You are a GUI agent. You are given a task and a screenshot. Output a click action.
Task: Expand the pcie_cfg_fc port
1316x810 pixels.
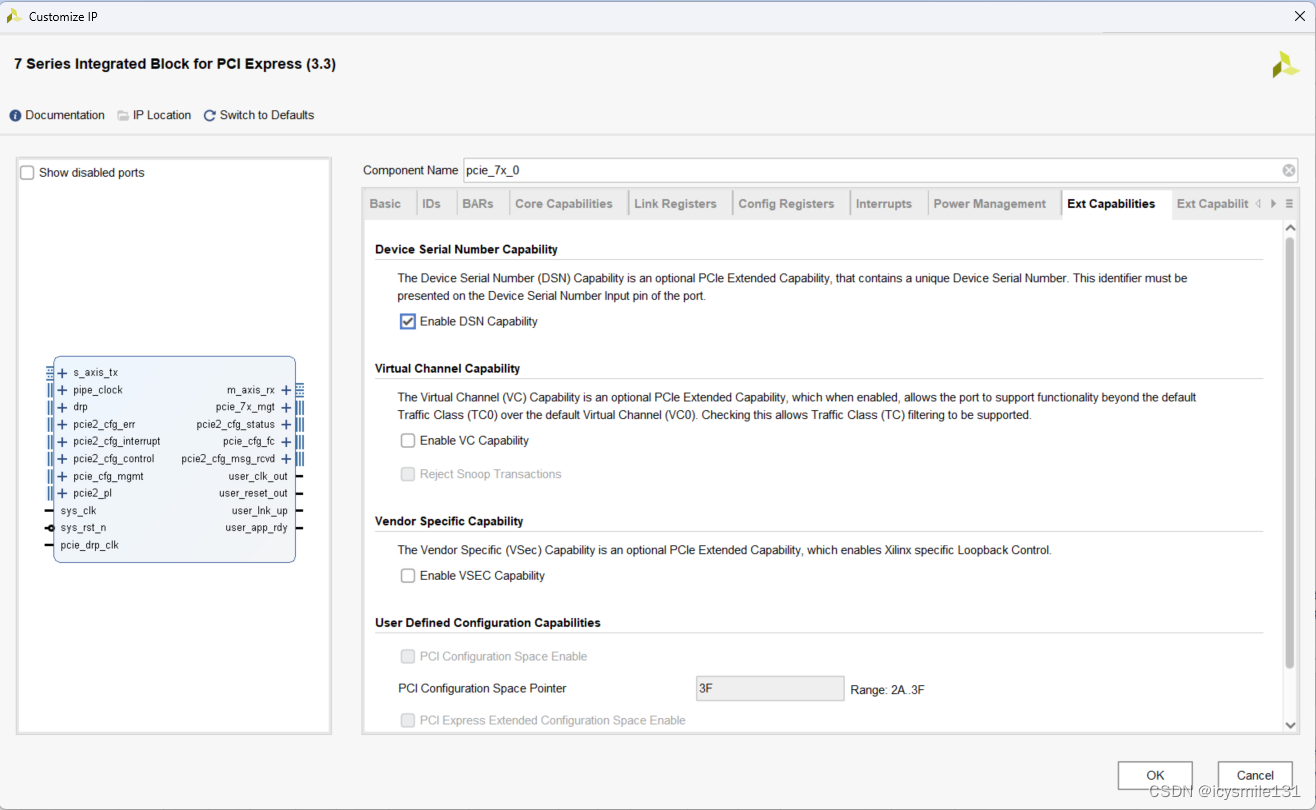[286, 442]
